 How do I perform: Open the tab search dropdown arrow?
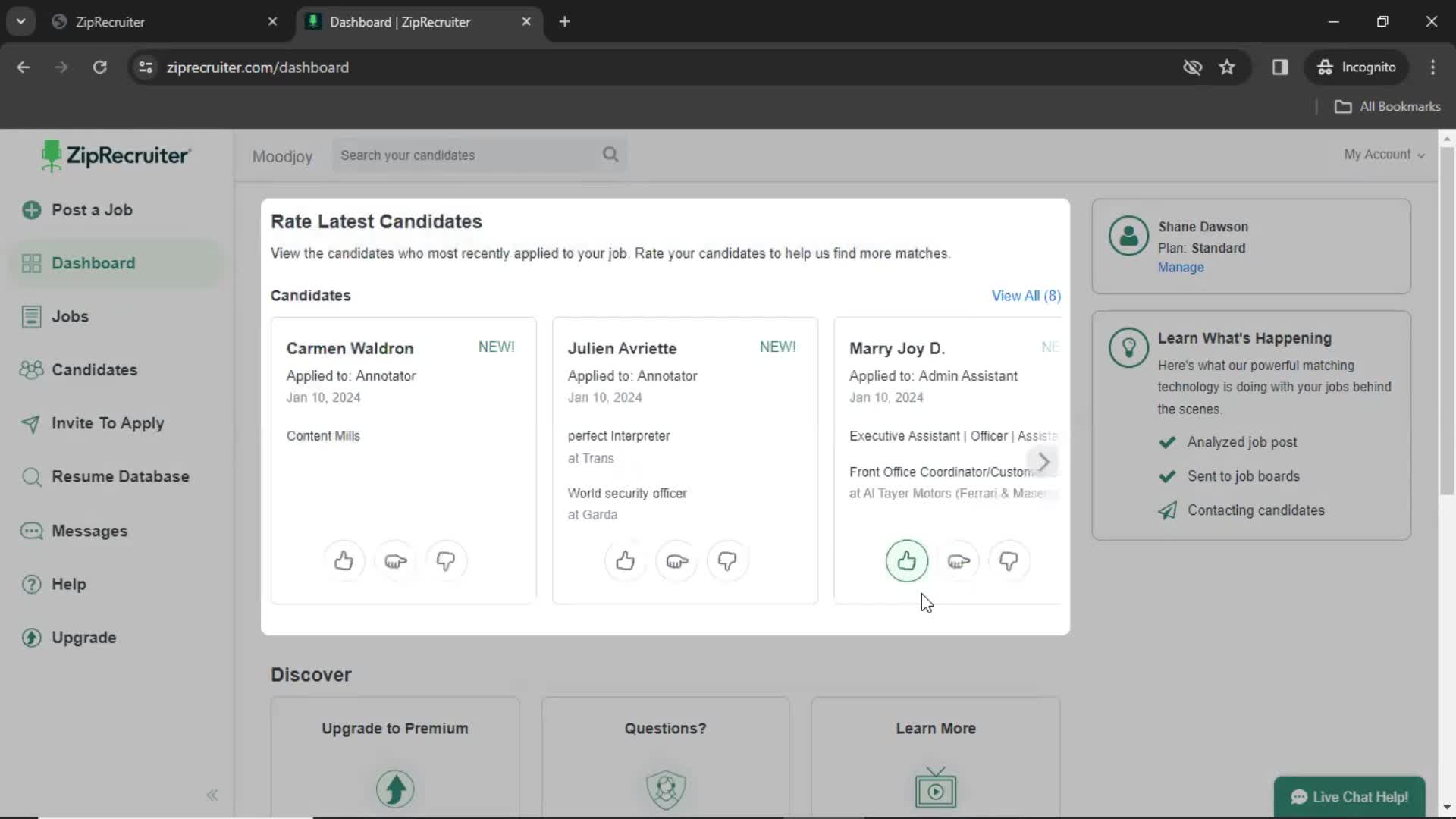pos(21,21)
